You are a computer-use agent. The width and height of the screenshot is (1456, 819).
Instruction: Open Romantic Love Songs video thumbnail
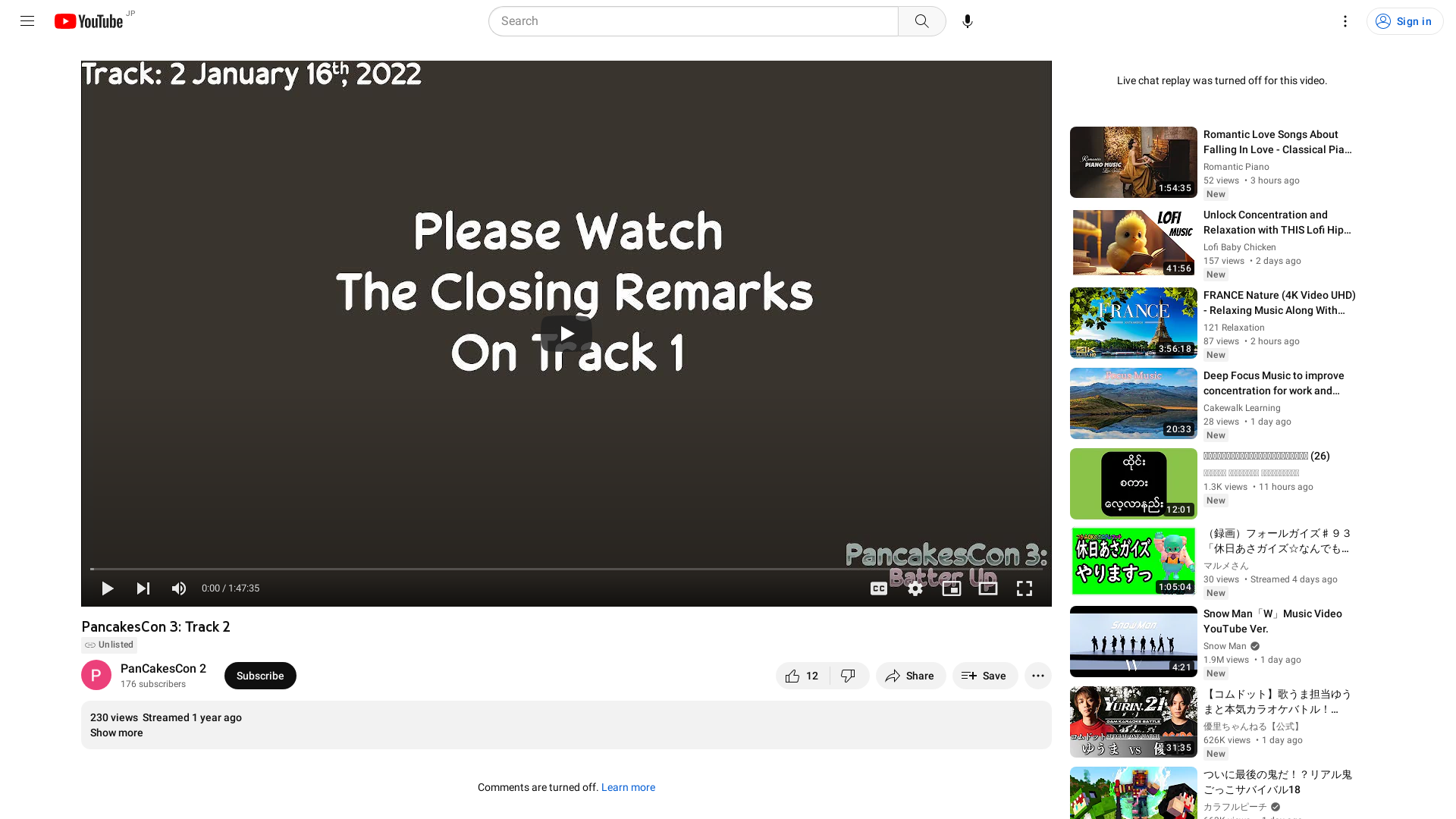pyautogui.click(x=1134, y=162)
